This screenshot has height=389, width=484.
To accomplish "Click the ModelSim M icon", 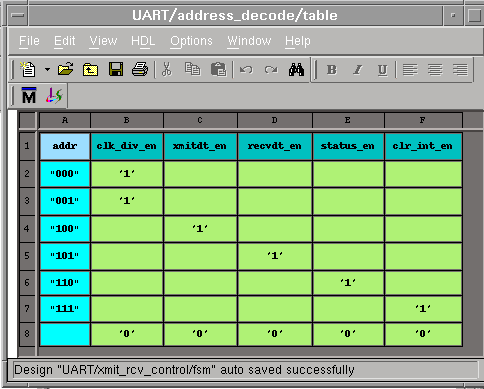I will point(29,96).
